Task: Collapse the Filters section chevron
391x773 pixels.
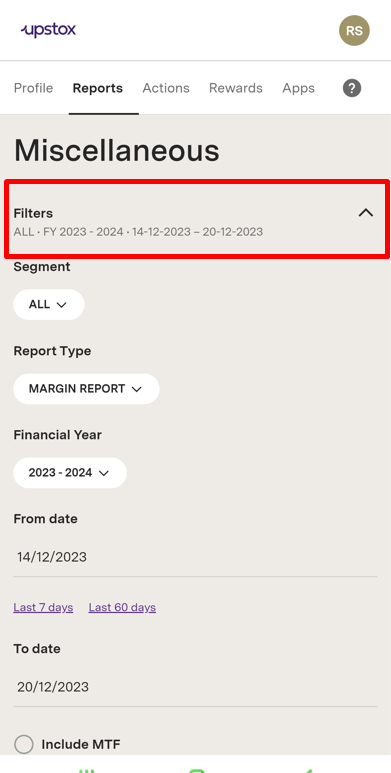Action: tap(365, 213)
